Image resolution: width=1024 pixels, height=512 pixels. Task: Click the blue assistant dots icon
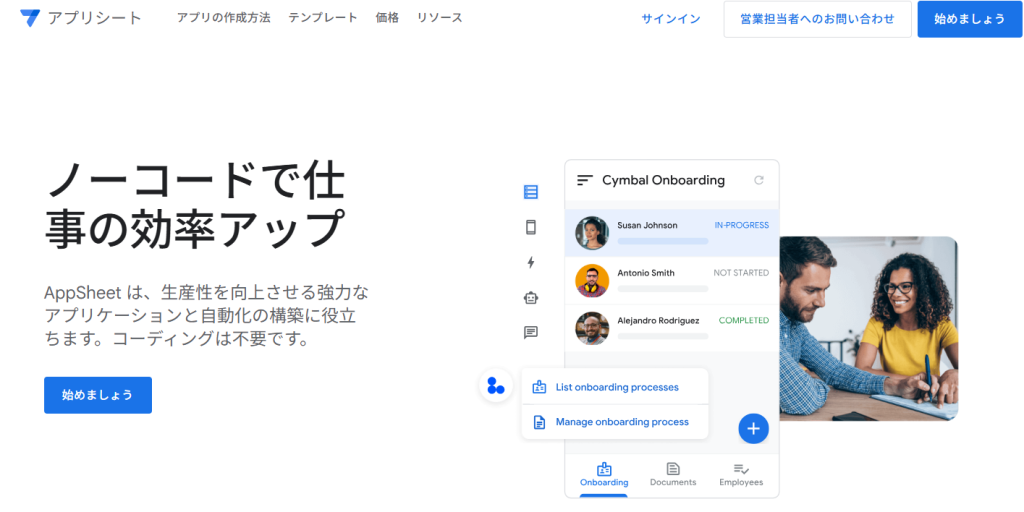(x=496, y=385)
